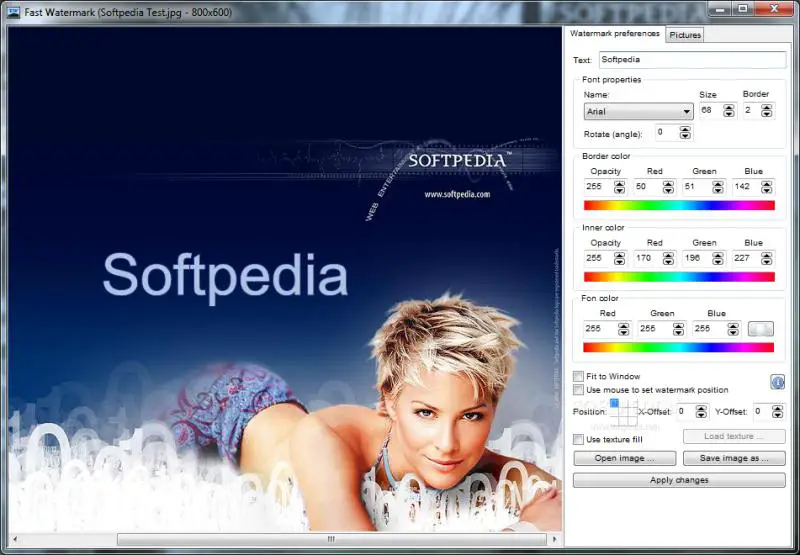Viewport: 800px width, 555px height.
Task: Switch to Watermark preferences tab
Action: click(614, 34)
